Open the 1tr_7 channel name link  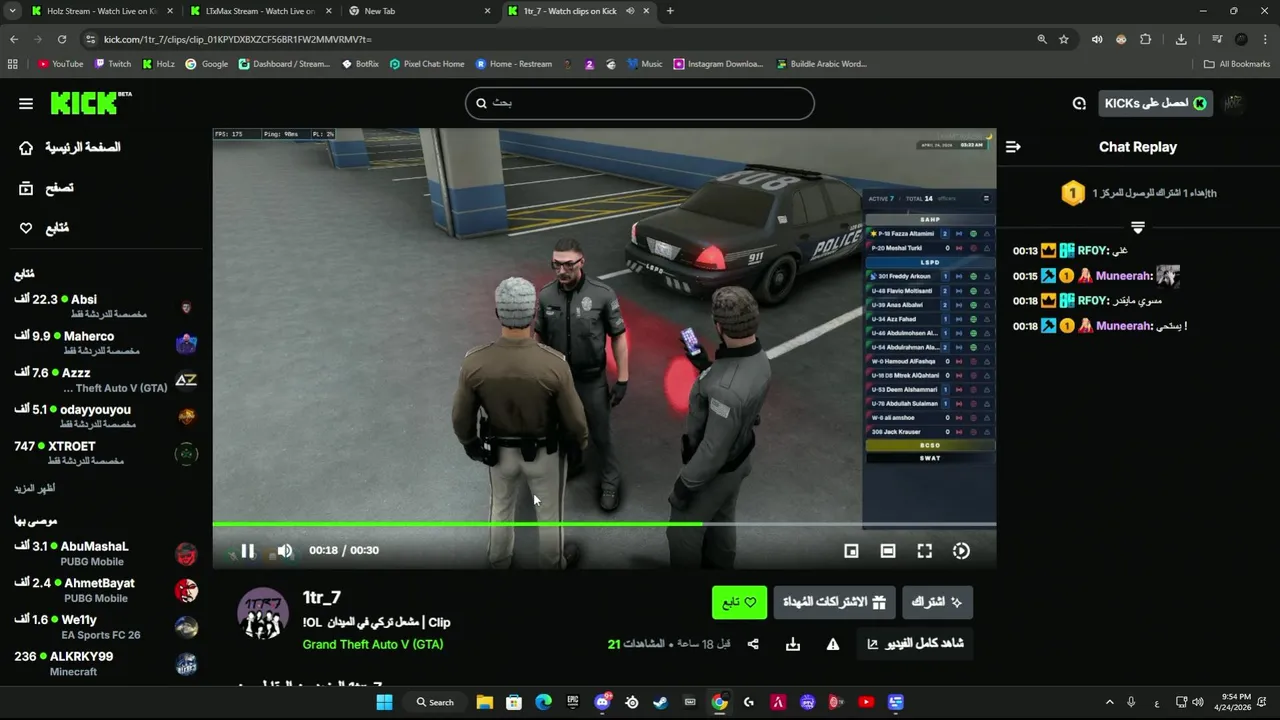[322, 597]
